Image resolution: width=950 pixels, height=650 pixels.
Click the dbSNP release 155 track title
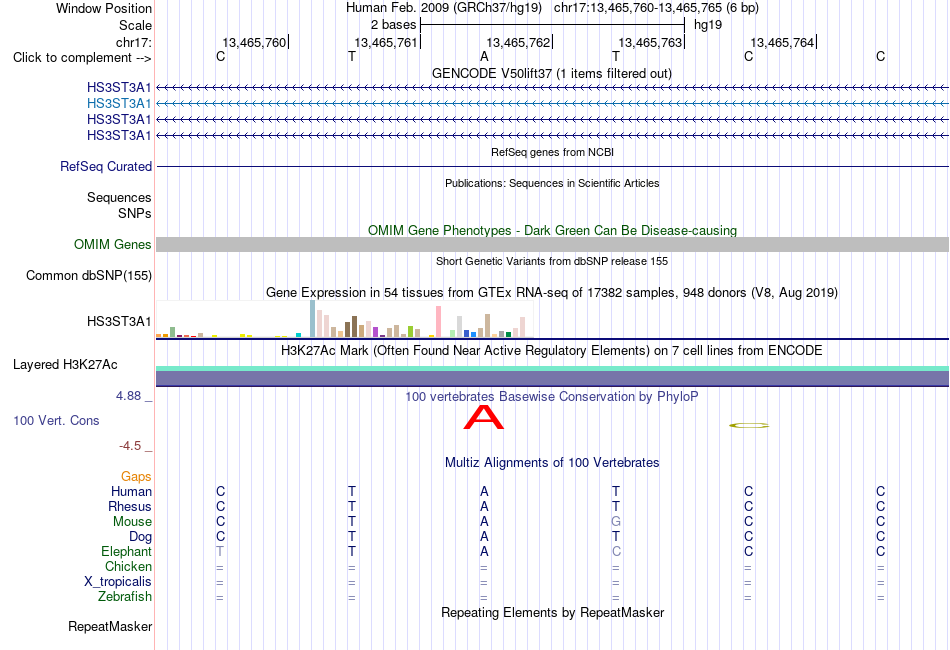pyautogui.click(x=551, y=261)
